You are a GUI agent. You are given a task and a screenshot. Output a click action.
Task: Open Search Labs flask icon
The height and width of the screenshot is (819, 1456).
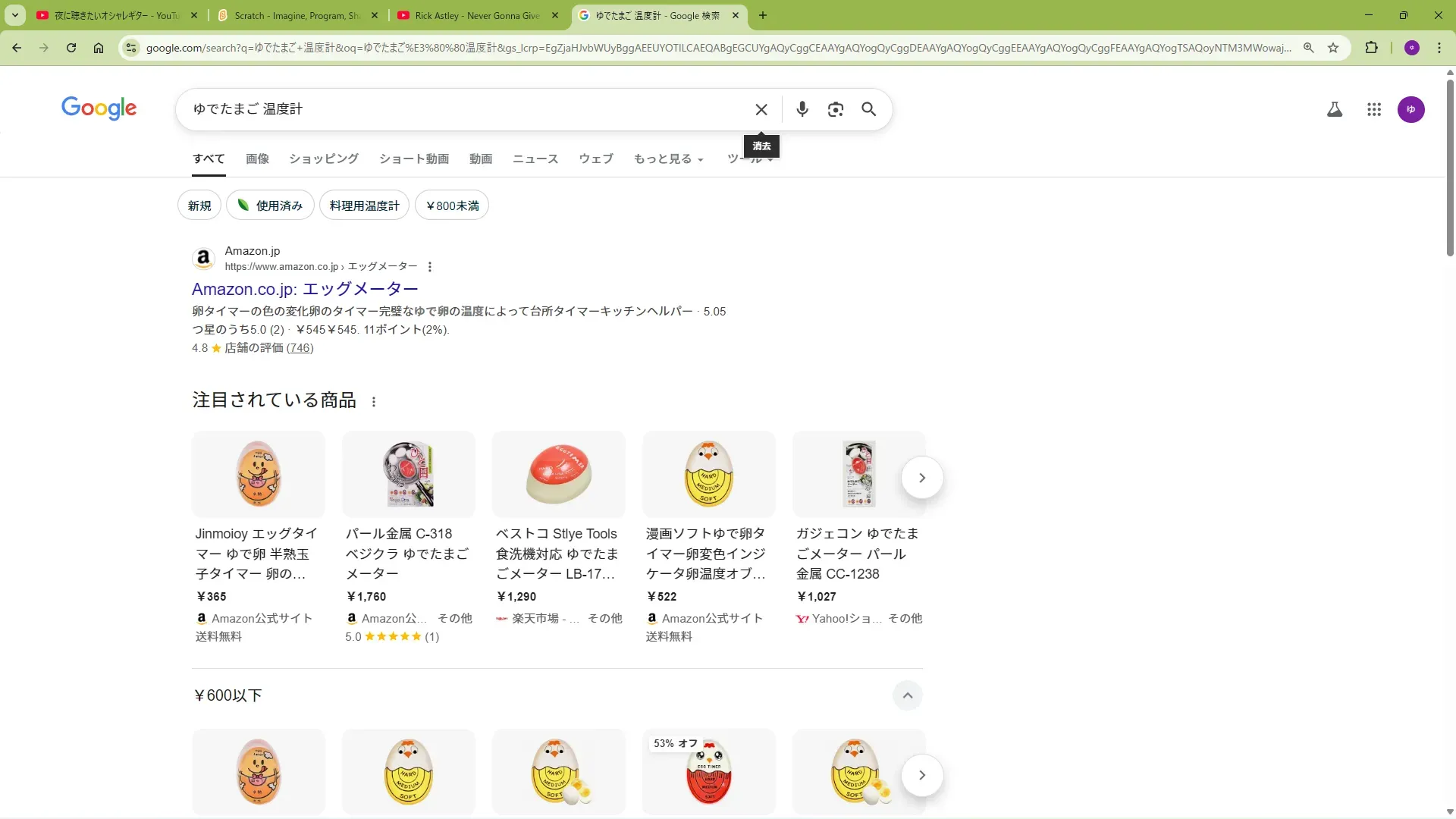(x=1334, y=109)
